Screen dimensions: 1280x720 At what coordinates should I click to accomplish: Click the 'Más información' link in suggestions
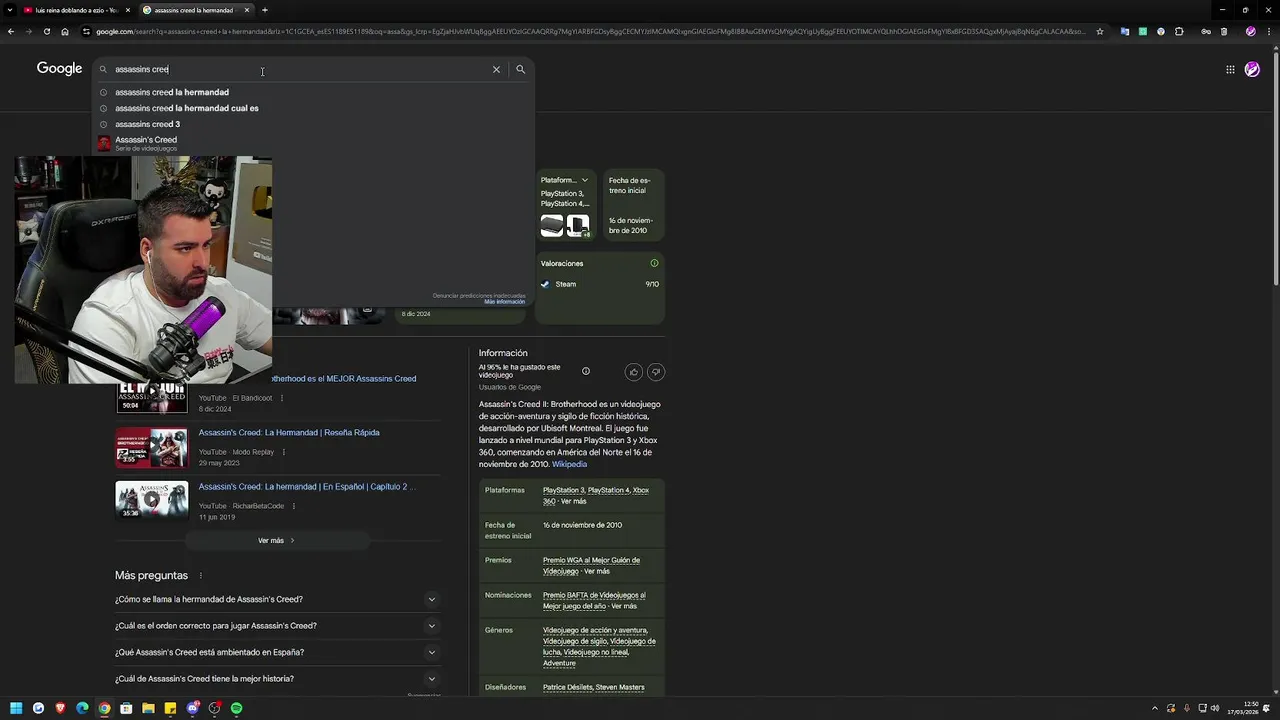tap(505, 301)
